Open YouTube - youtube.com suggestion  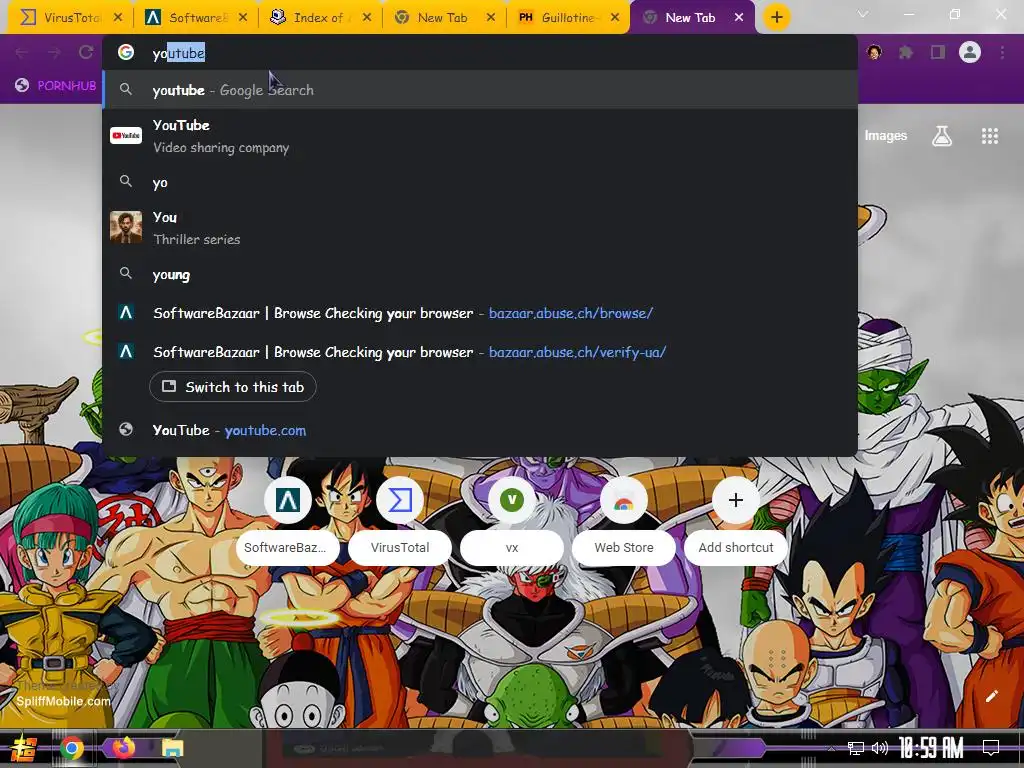pos(479,430)
